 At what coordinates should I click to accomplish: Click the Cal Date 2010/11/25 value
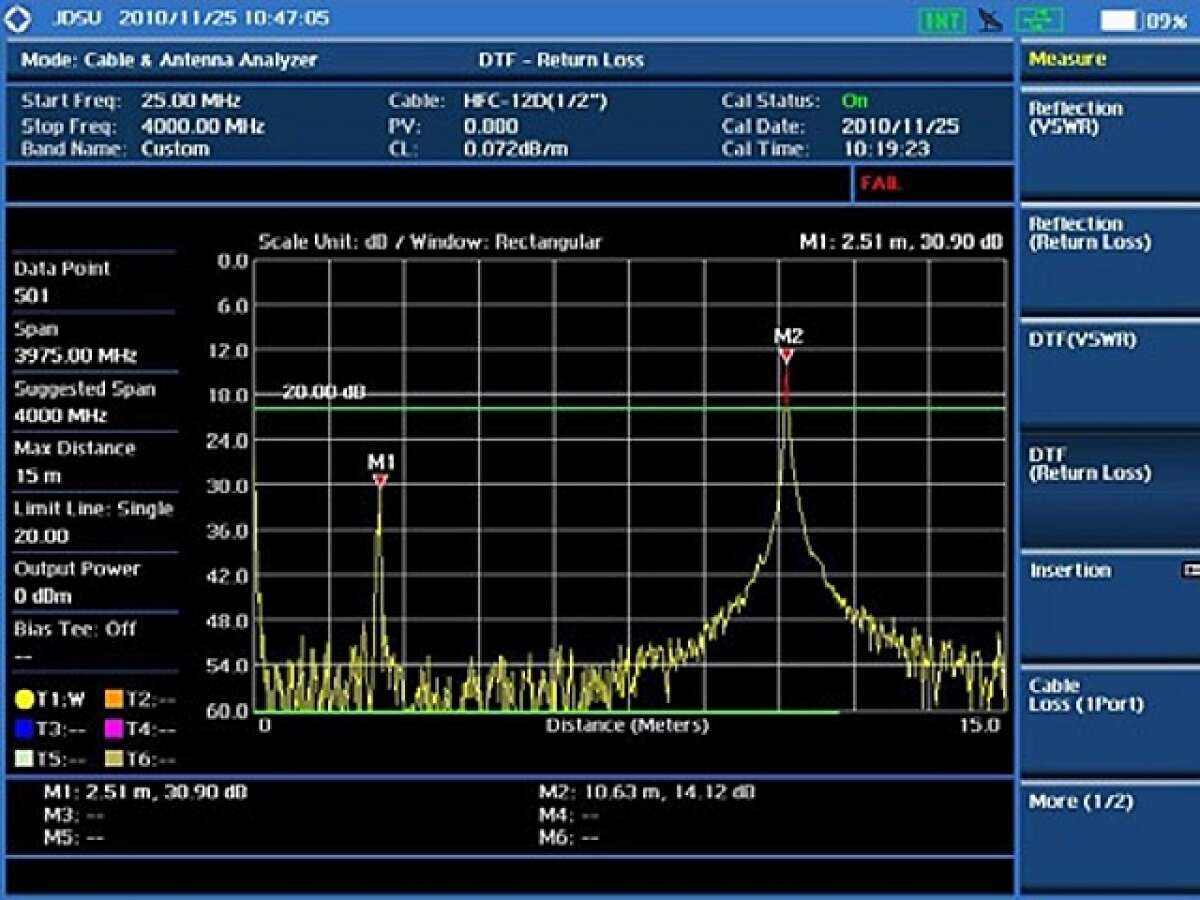coord(900,127)
